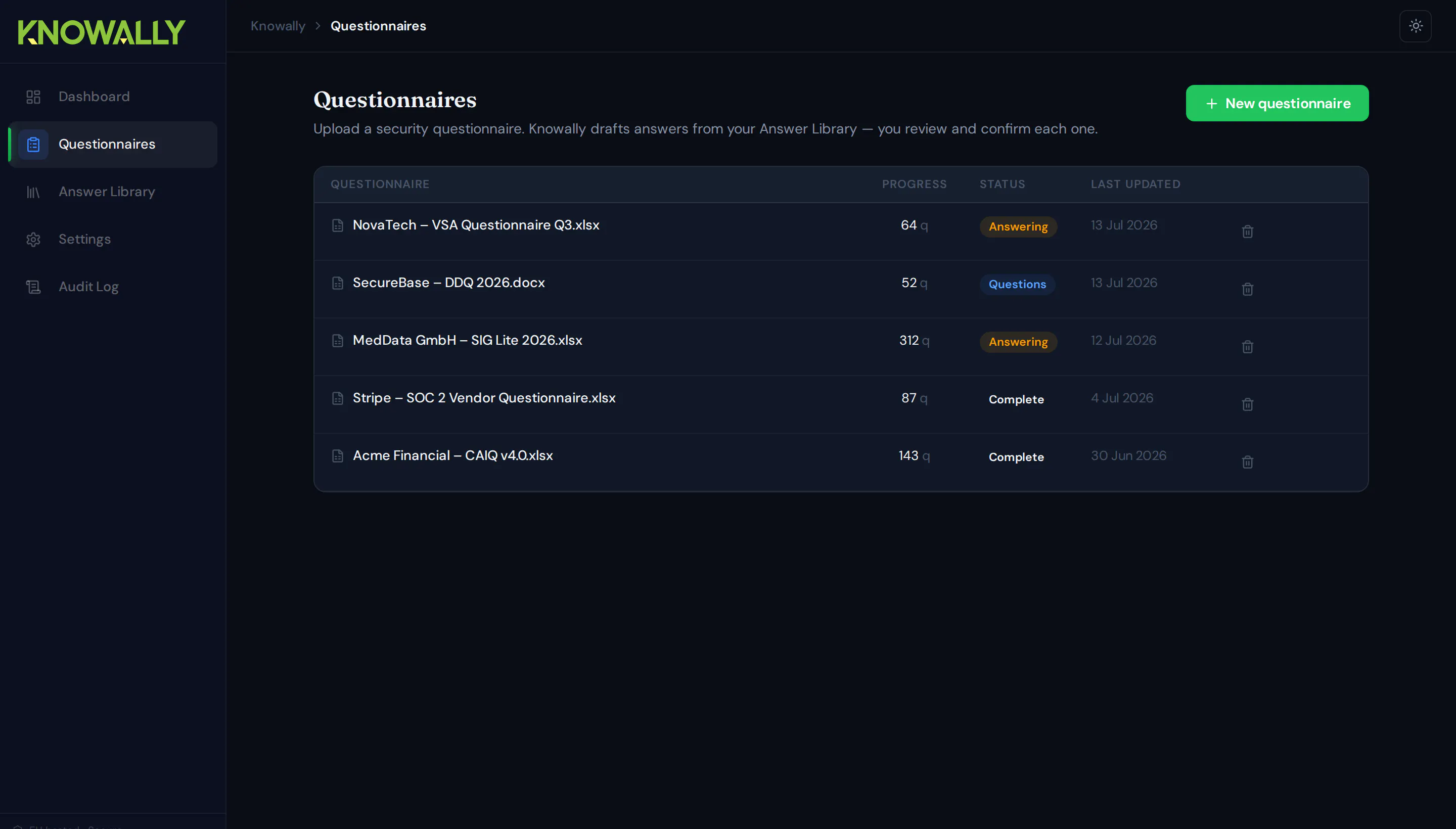Viewport: 1456px width, 829px height.
Task: Open MedData GmbH – SIG Lite 2026.xlsx
Action: pos(468,340)
